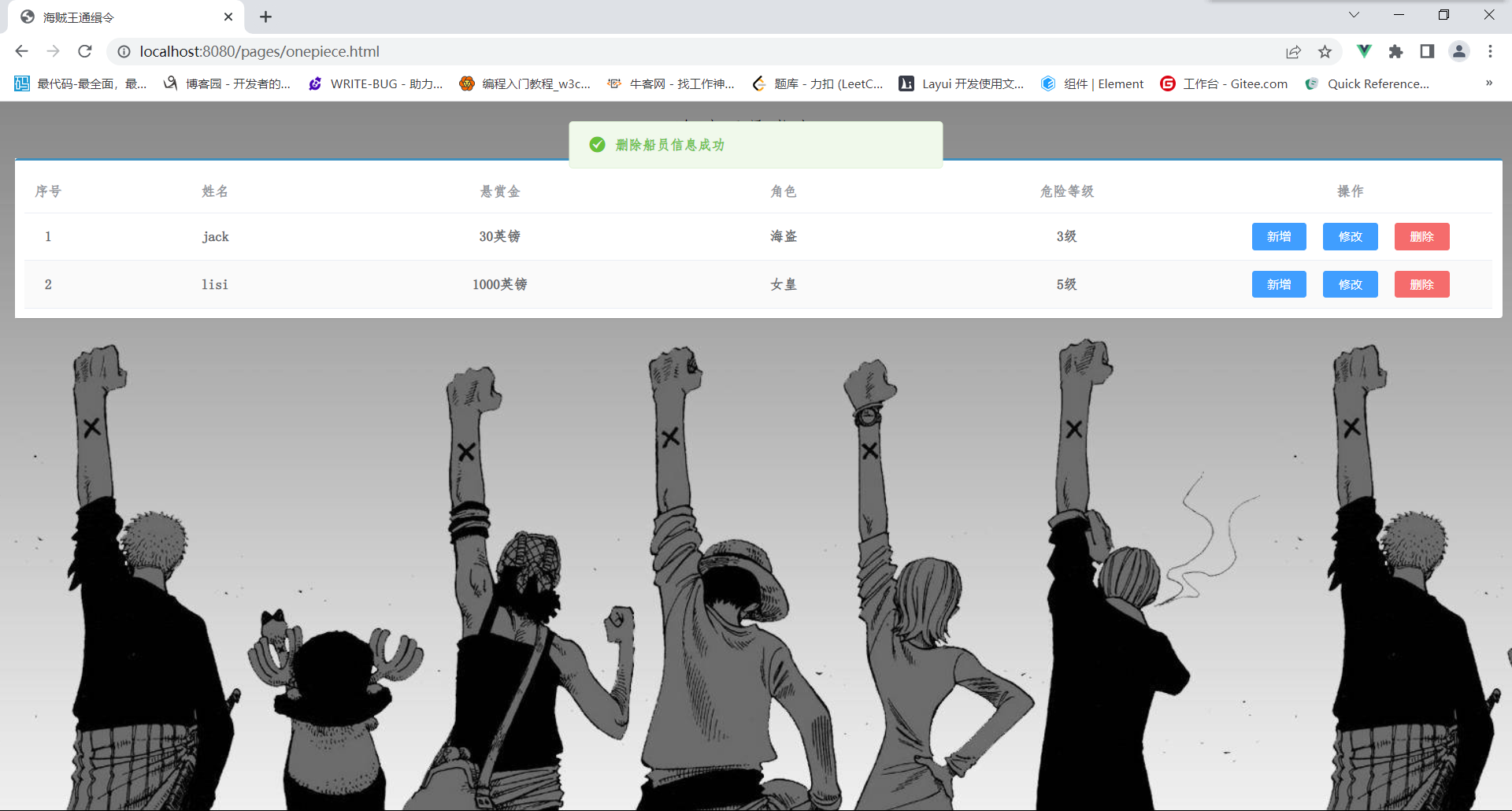1512x811 pixels.
Task: Click the serial number cell in jack's row
Action: click(48, 236)
